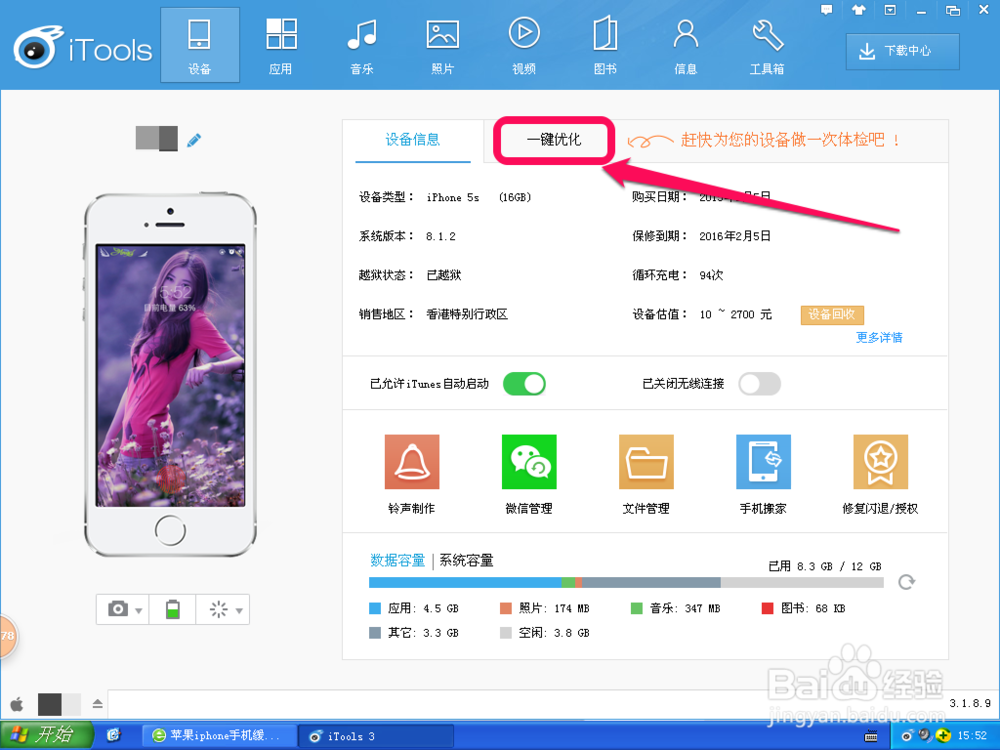Screen dimensions: 1000x750
Task: Open the 图书 (Books) section
Action: [x=605, y=45]
